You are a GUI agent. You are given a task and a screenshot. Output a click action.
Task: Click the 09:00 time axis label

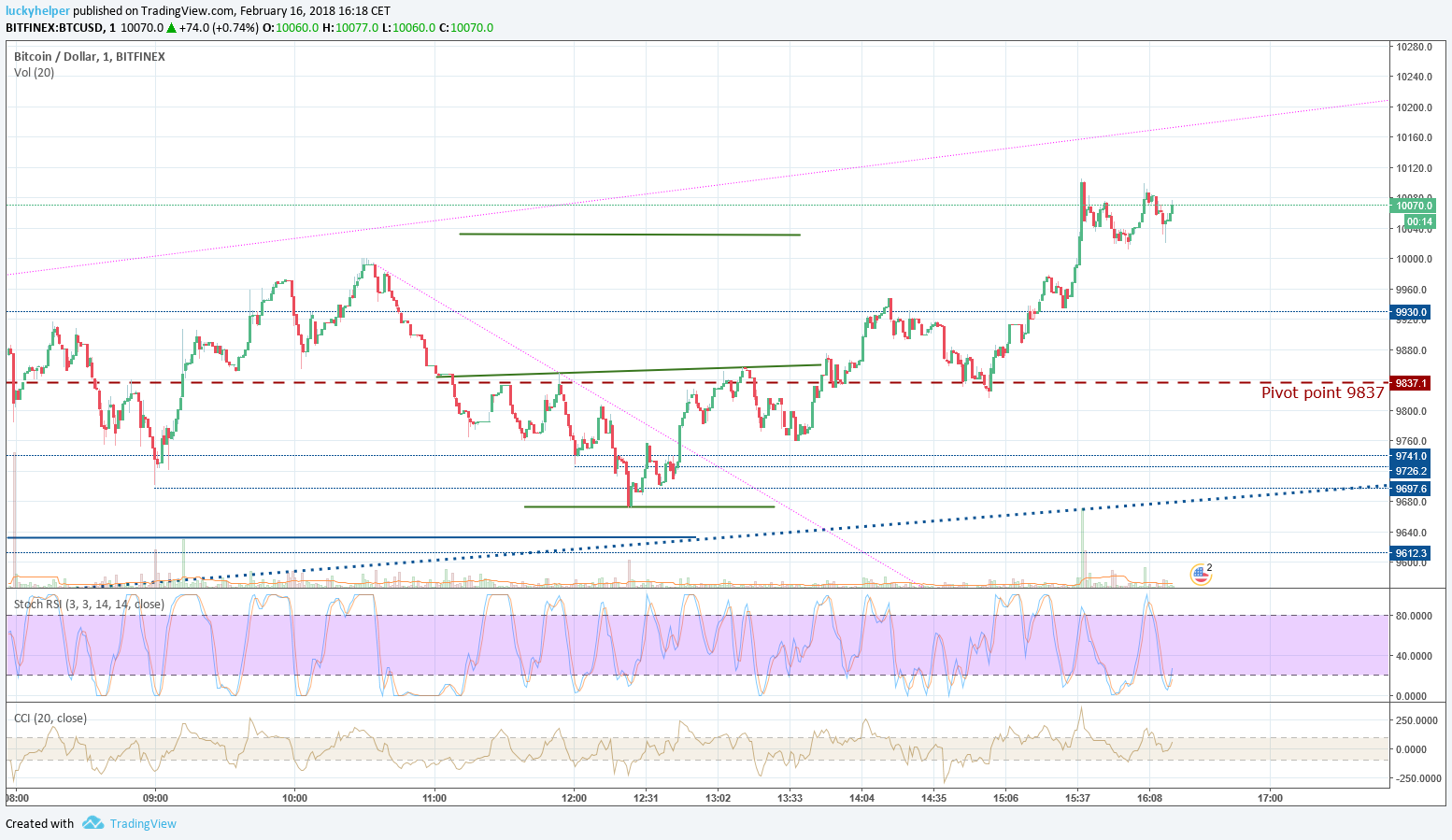click(155, 798)
